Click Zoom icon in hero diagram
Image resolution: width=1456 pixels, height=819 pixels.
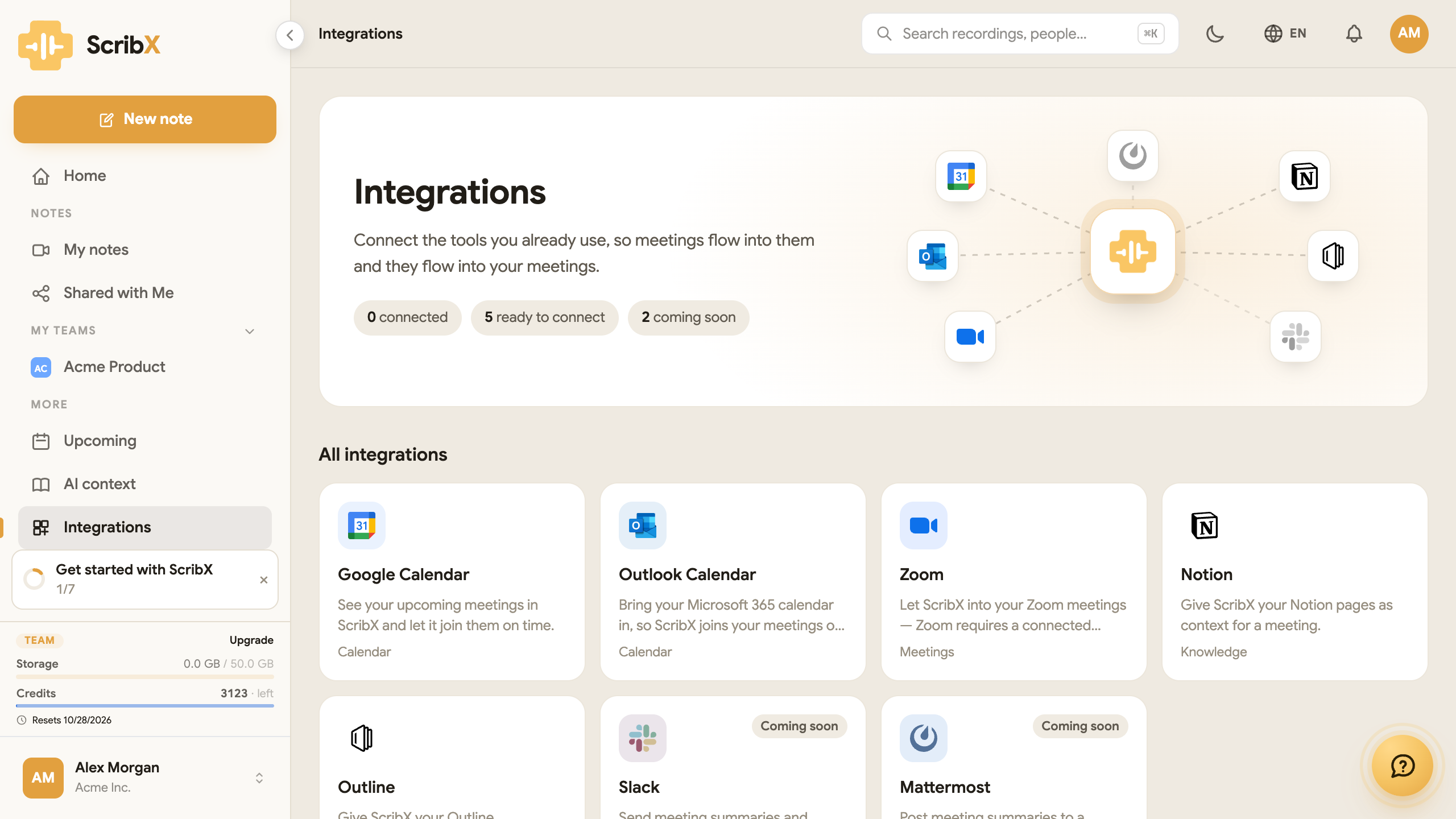[x=970, y=337]
